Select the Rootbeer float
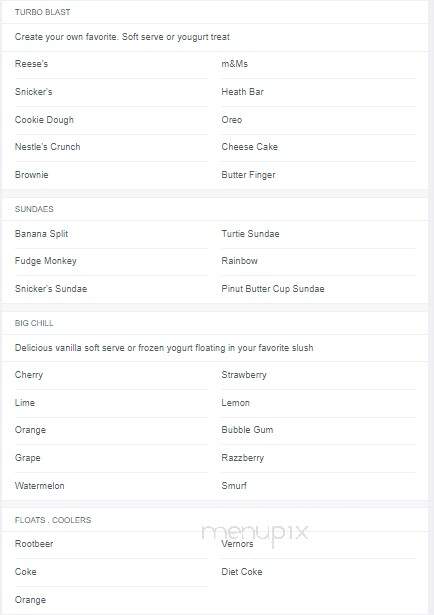The width and height of the screenshot is (434, 615). (34, 544)
